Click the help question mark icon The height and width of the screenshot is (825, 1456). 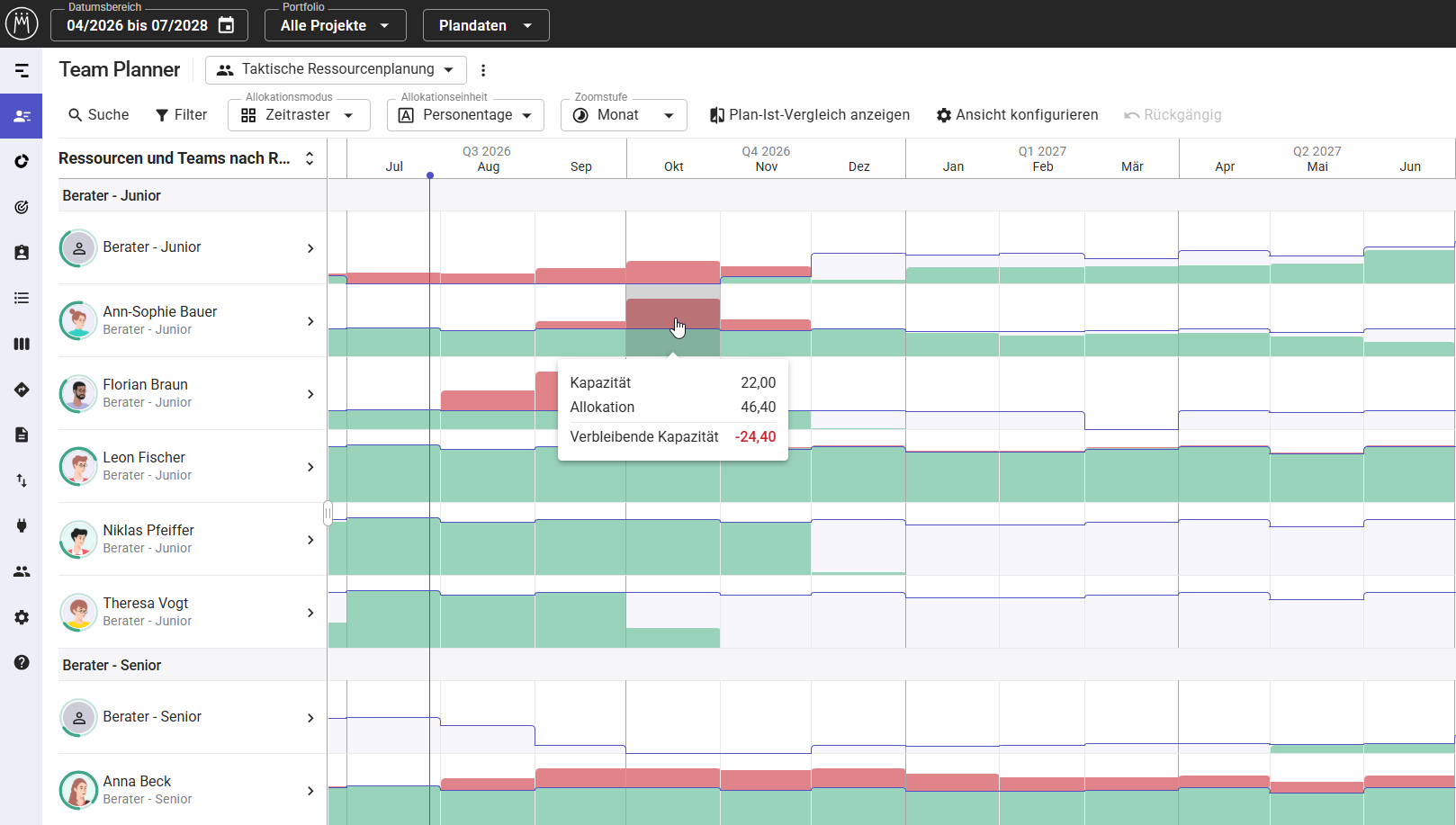pyautogui.click(x=22, y=662)
